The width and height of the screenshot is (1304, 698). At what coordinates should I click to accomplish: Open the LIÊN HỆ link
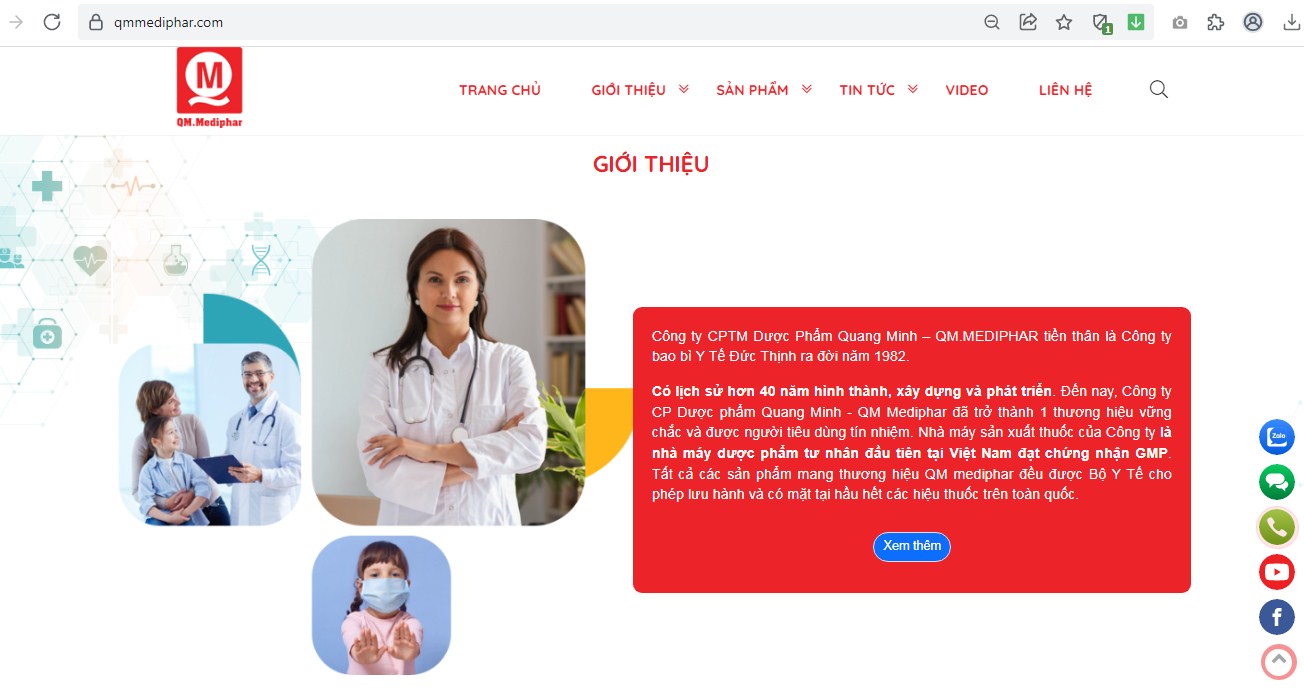click(x=1065, y=90)
